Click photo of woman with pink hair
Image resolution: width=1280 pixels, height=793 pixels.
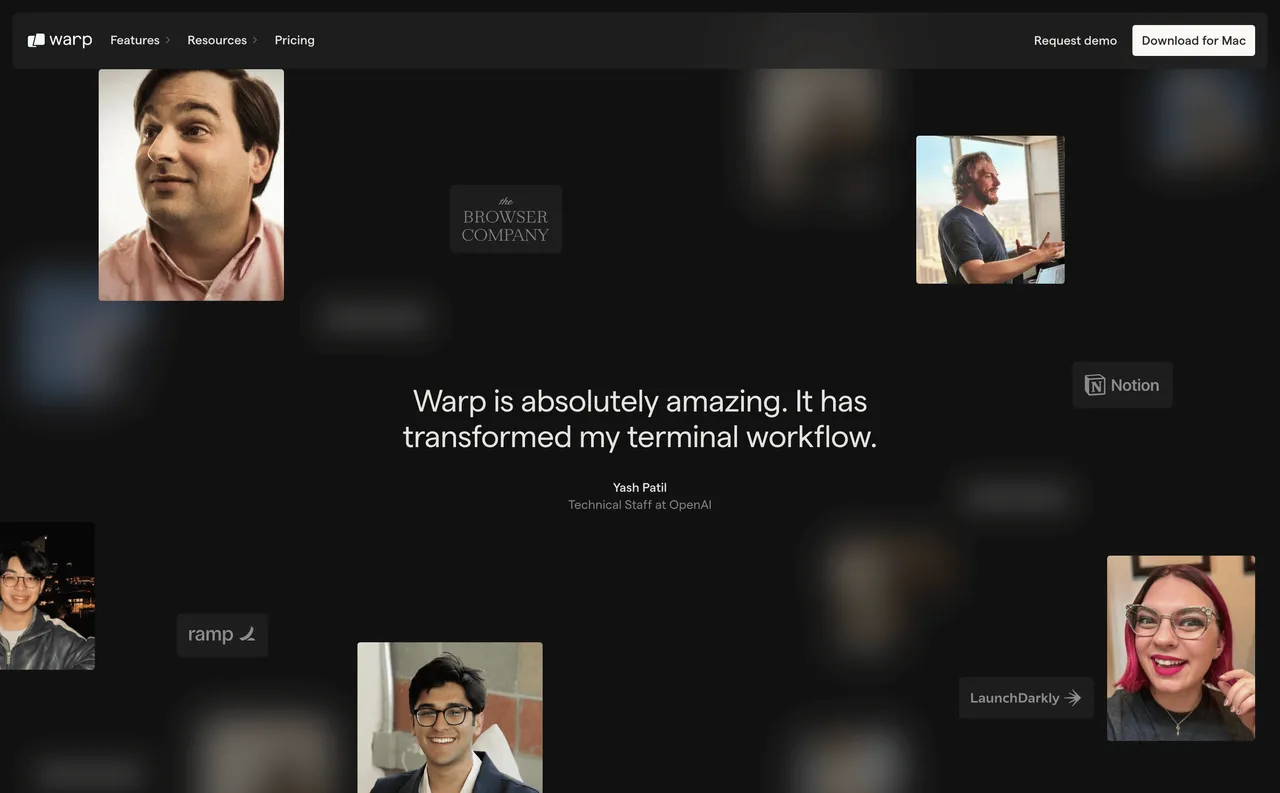tap(1180, 648)
